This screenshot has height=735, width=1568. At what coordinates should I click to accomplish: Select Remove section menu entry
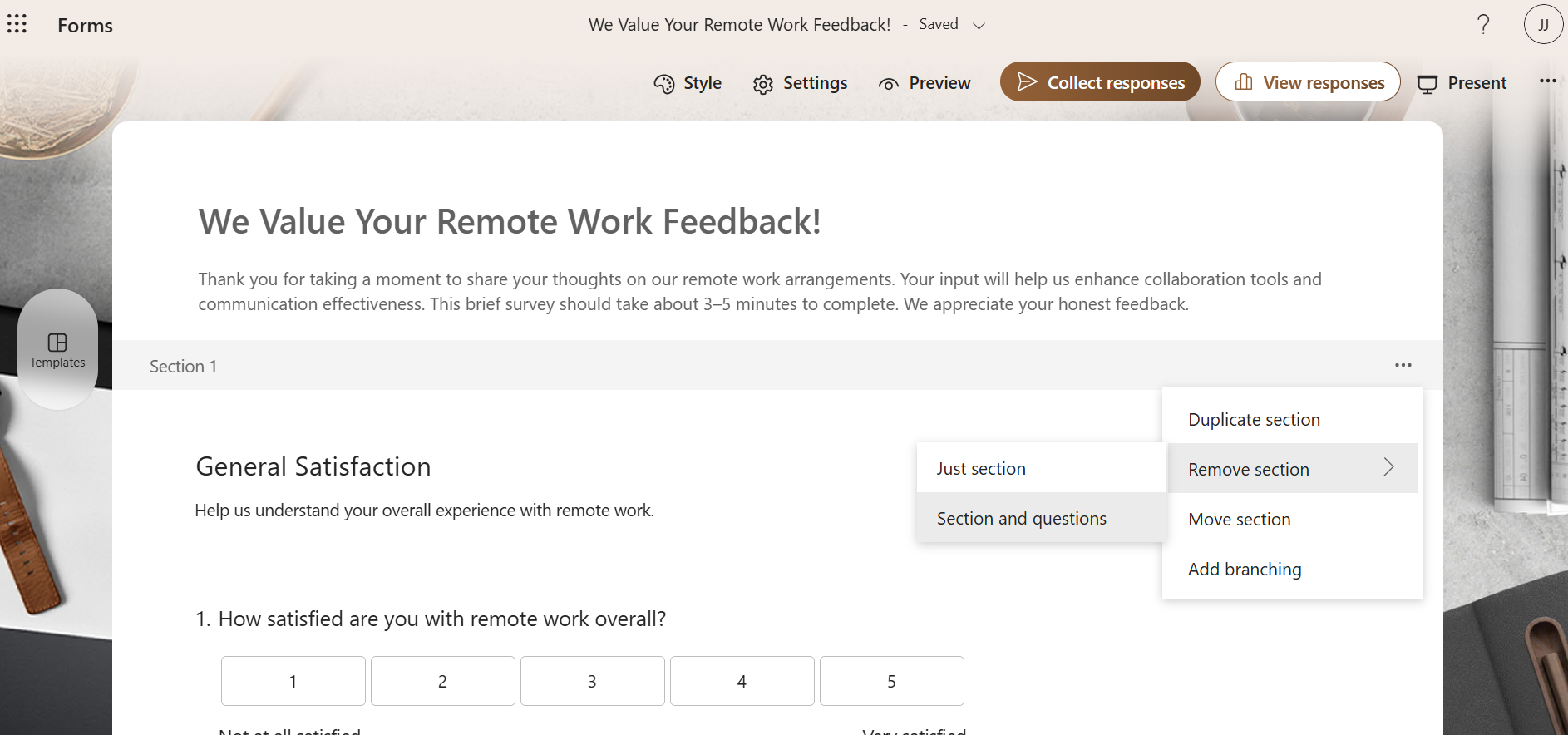click(x=1292, y=469)
